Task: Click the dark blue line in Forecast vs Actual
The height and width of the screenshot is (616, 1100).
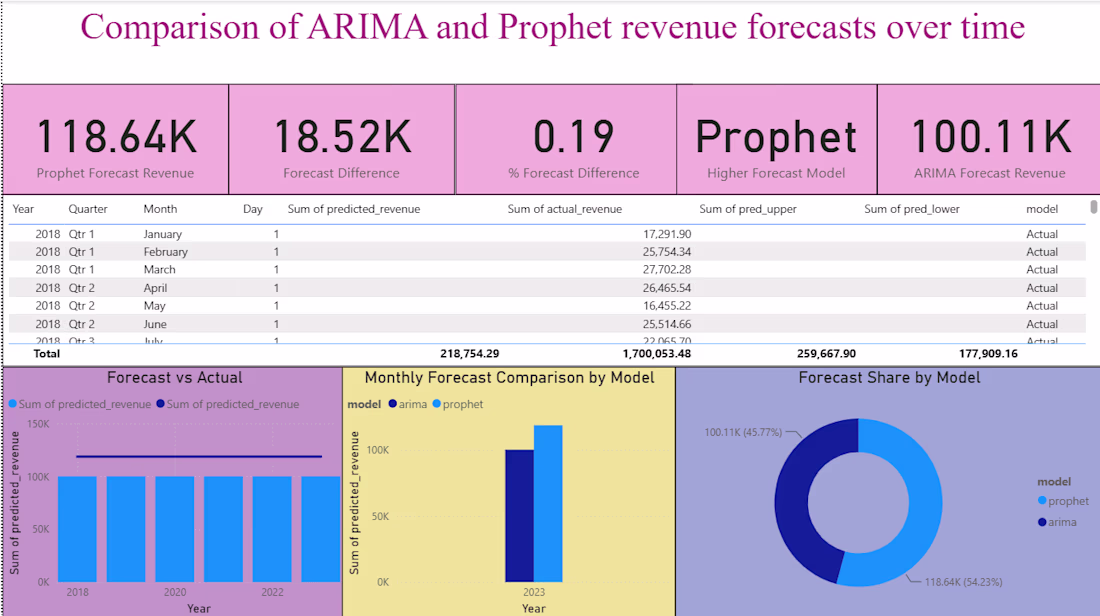Action: coord(199,457)
